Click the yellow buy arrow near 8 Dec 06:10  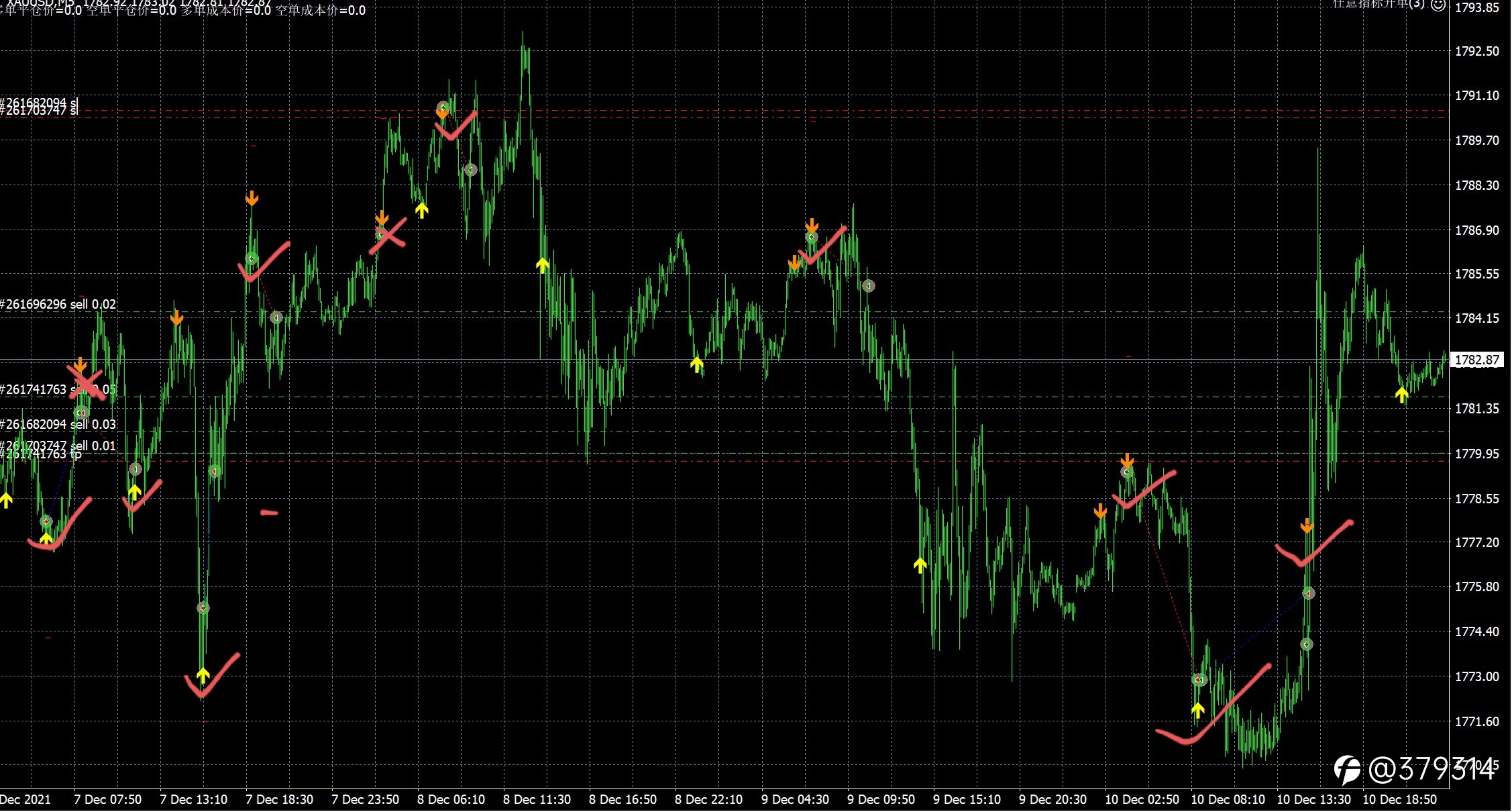pyautogui.click(x=421, y=211)
